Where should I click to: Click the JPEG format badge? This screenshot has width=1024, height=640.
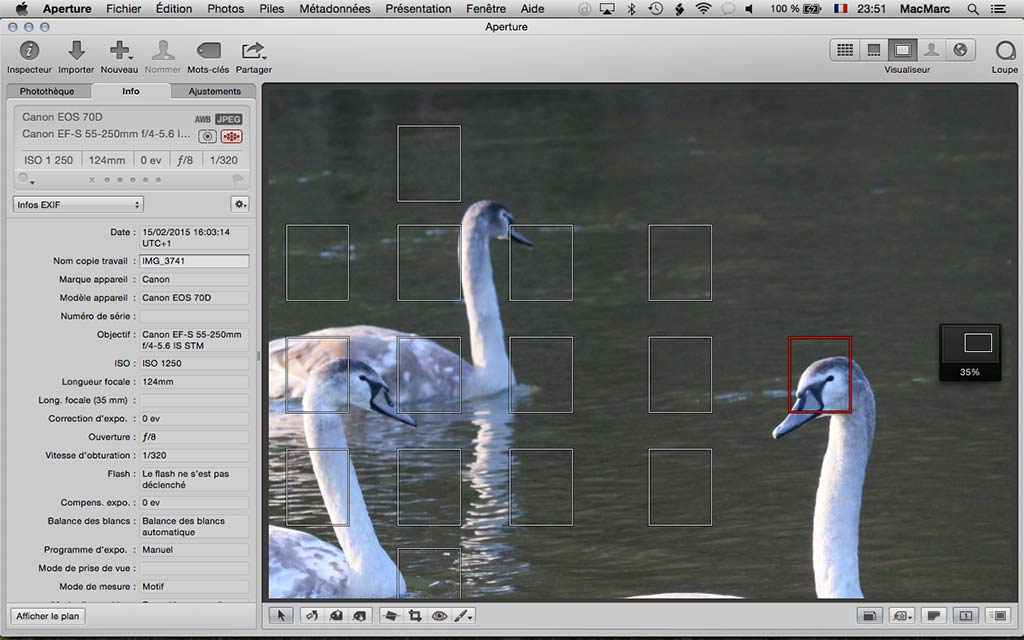[229, 119]
